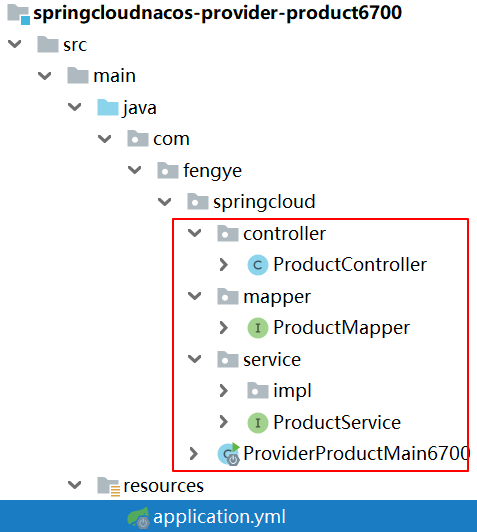This screenshot has width=477, height=532.
Task: Click the blue java source folder icon
Action: [x=108, y=108]
